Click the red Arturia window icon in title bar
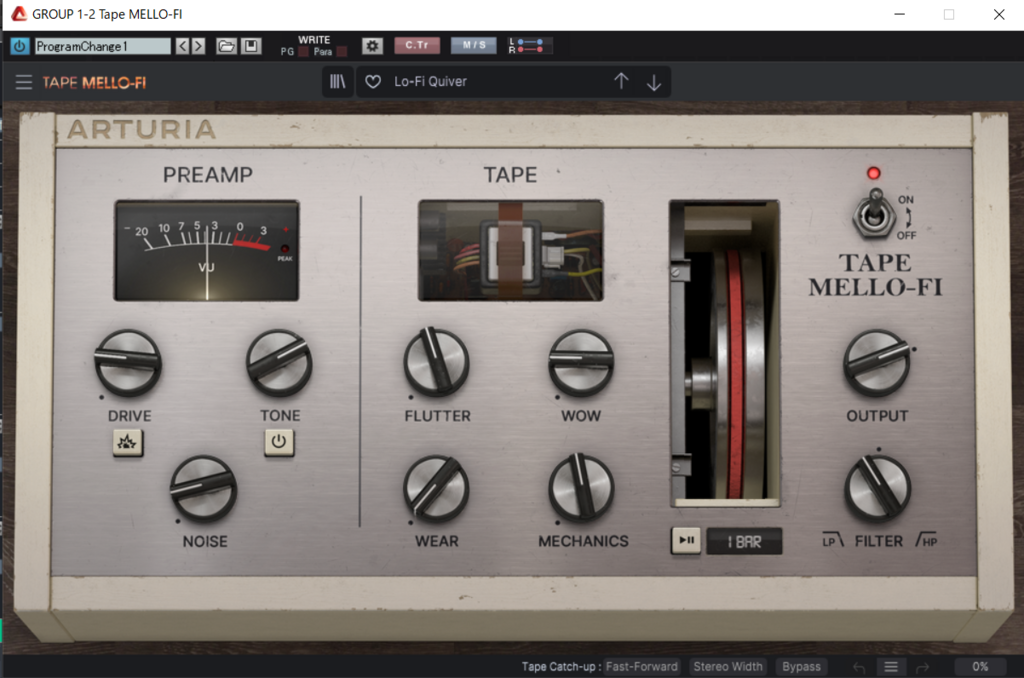The height and width of the screenshot is (678, 1024). 19,14
